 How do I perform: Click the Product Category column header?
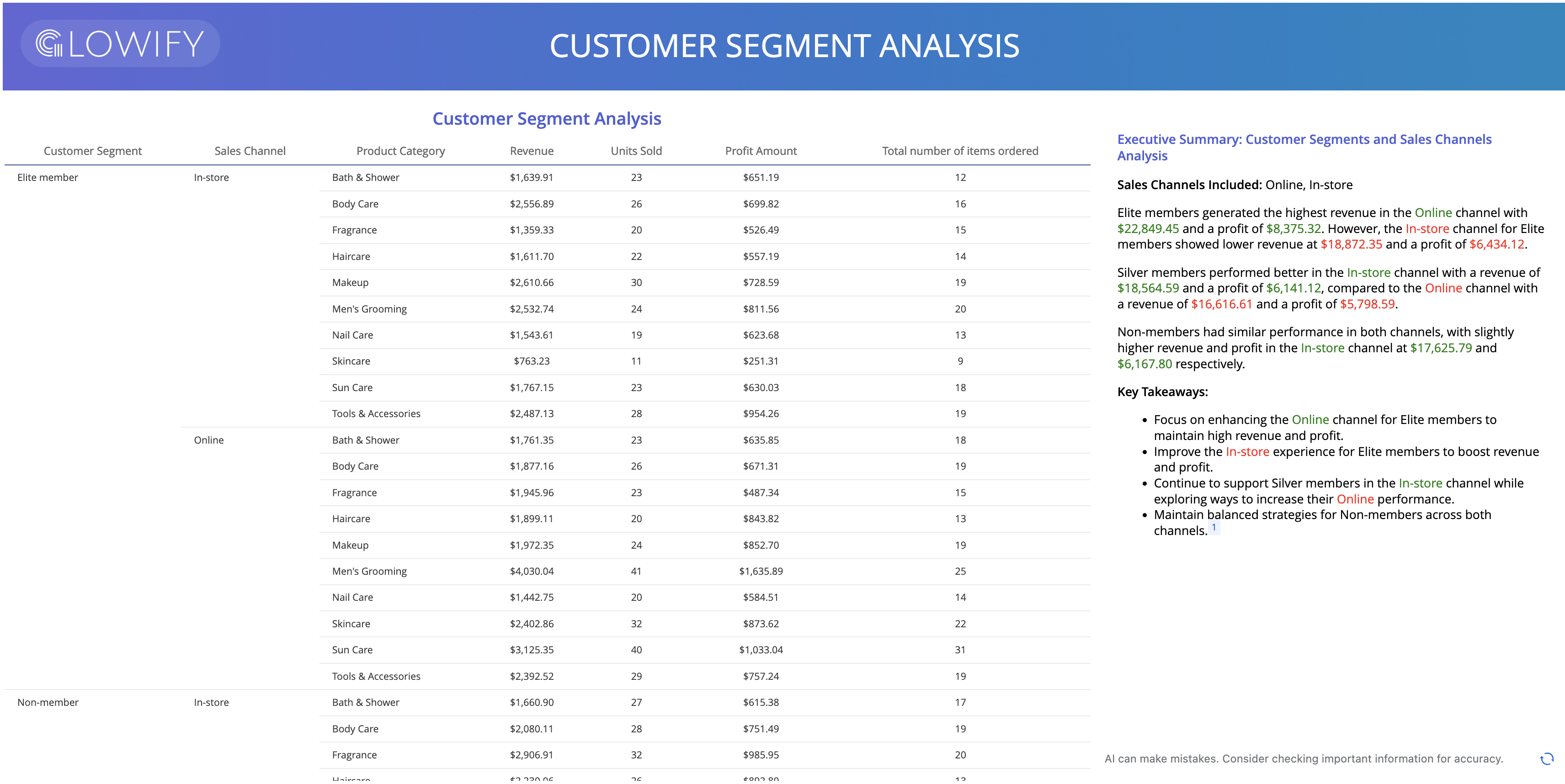pos(400,151)
